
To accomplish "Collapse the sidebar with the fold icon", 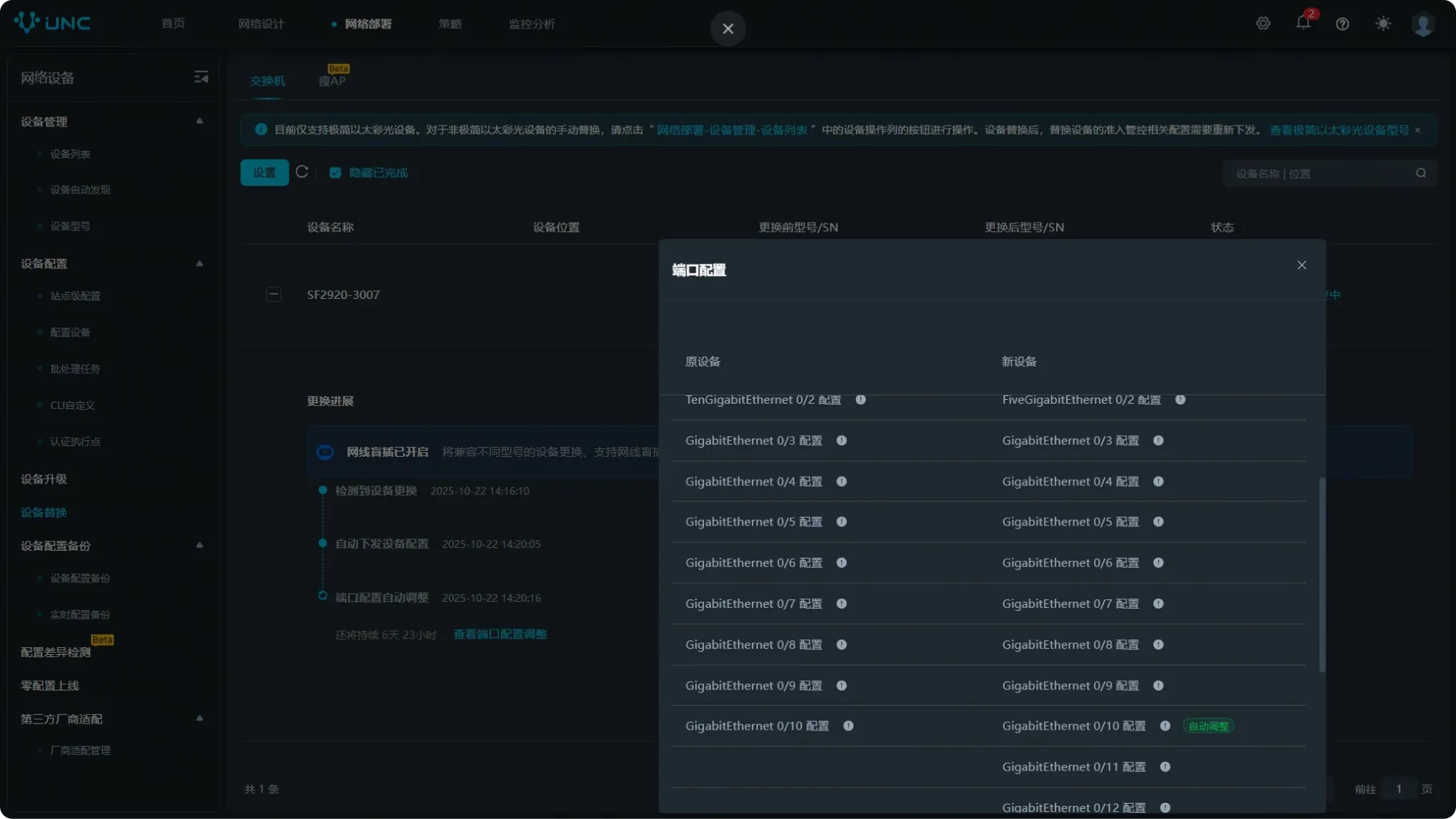I will 201,77.
